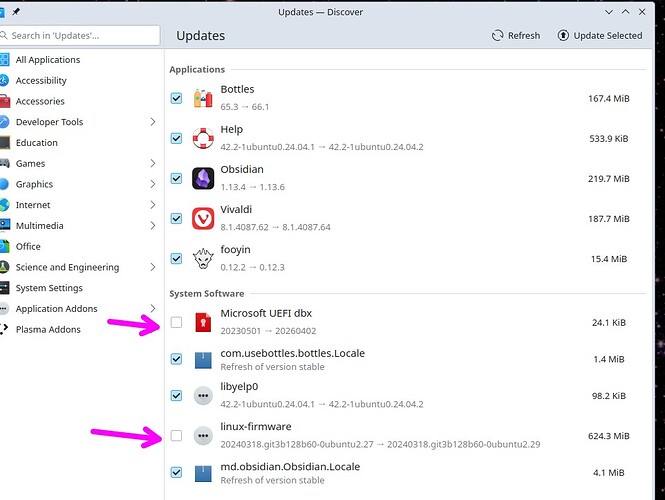
Task: Focus the Search in 'Updates' field
Action: 80,36
